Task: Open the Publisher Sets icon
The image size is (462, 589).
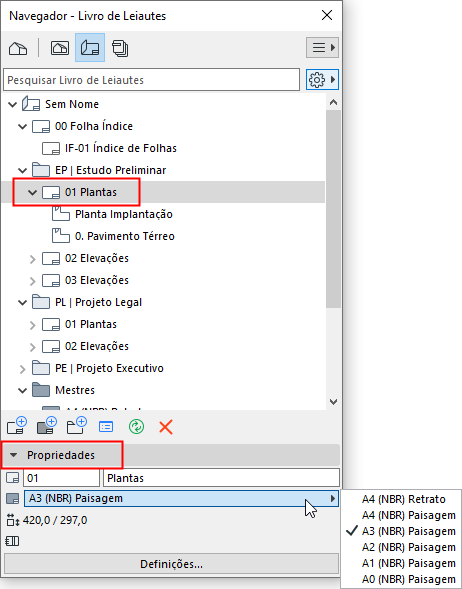Action: [x=120, y=48]
